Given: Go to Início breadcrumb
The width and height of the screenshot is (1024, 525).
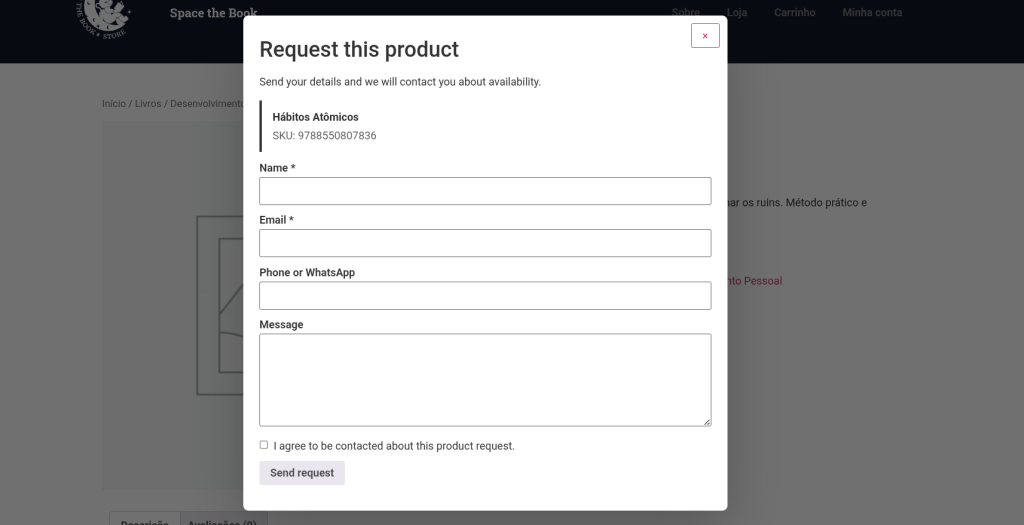Looking at the screenshot, I should click(114, 104).
